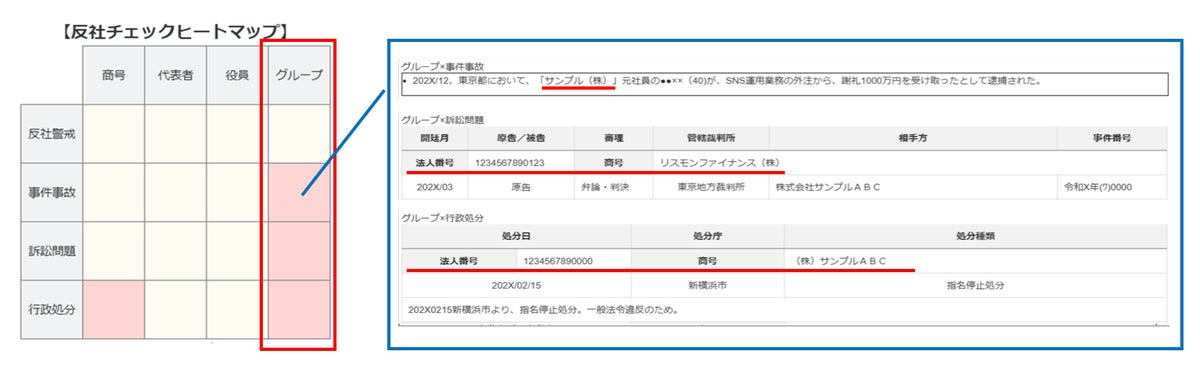Click the 202X/03 court date cell
Screen dimensions: 1200x370
[x=436, y=187]
